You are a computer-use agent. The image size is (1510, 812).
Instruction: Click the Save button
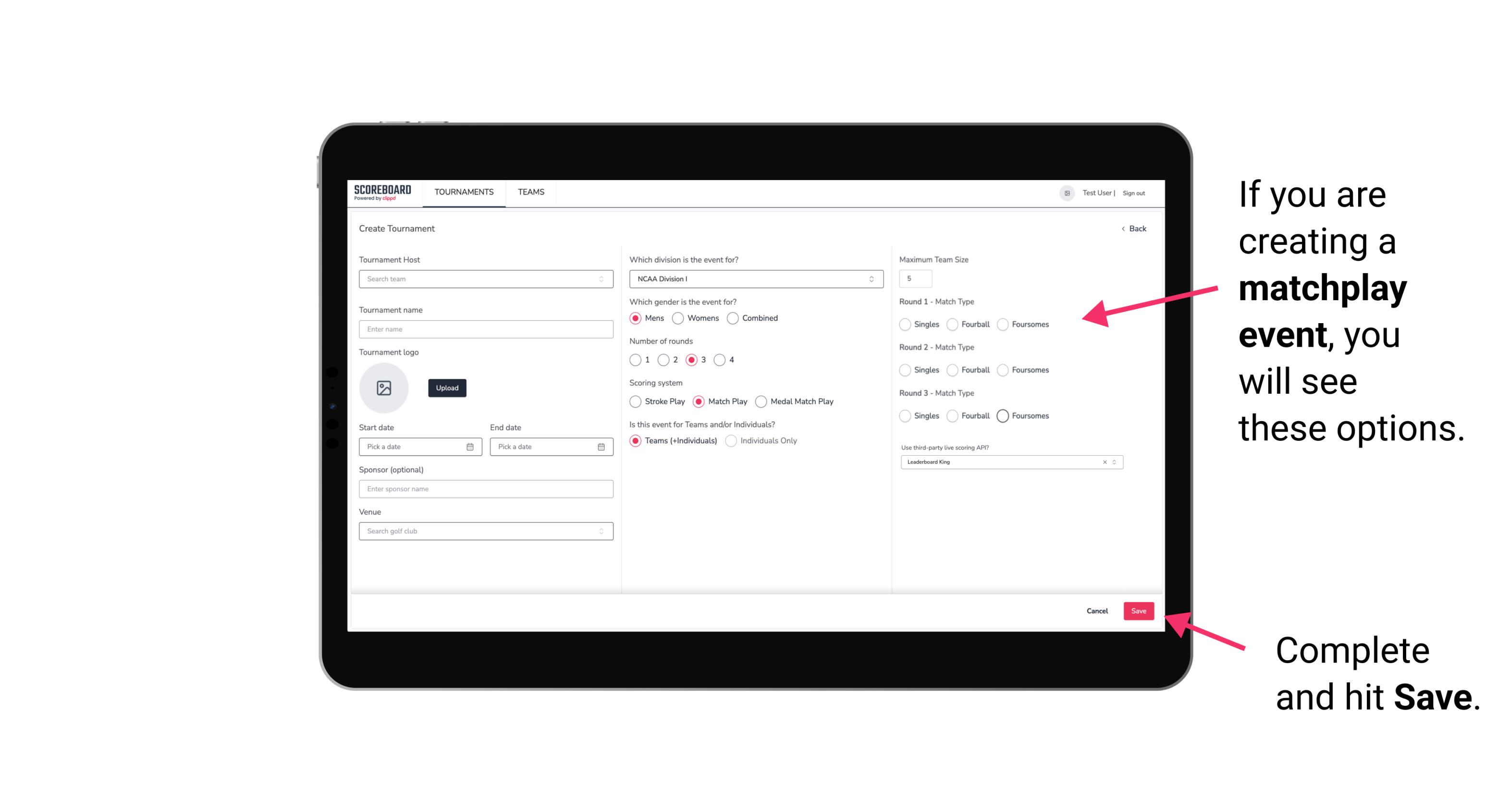1138,612
